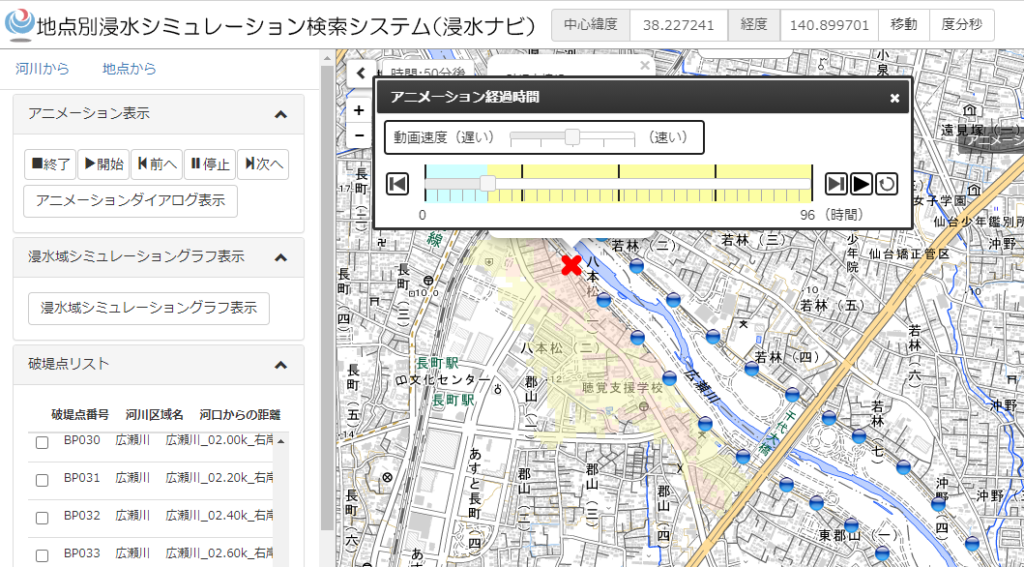
Task: Click 浸水域シミュレーショングラフ表示 button
Action: (149, 308)
